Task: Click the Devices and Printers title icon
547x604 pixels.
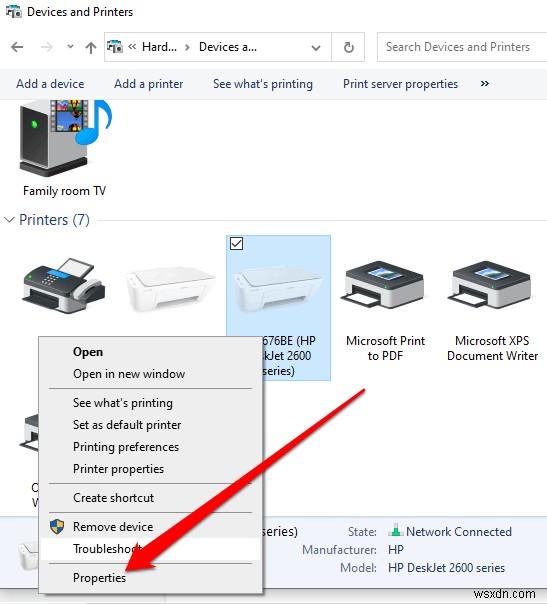Action: (x=14, y=12)
